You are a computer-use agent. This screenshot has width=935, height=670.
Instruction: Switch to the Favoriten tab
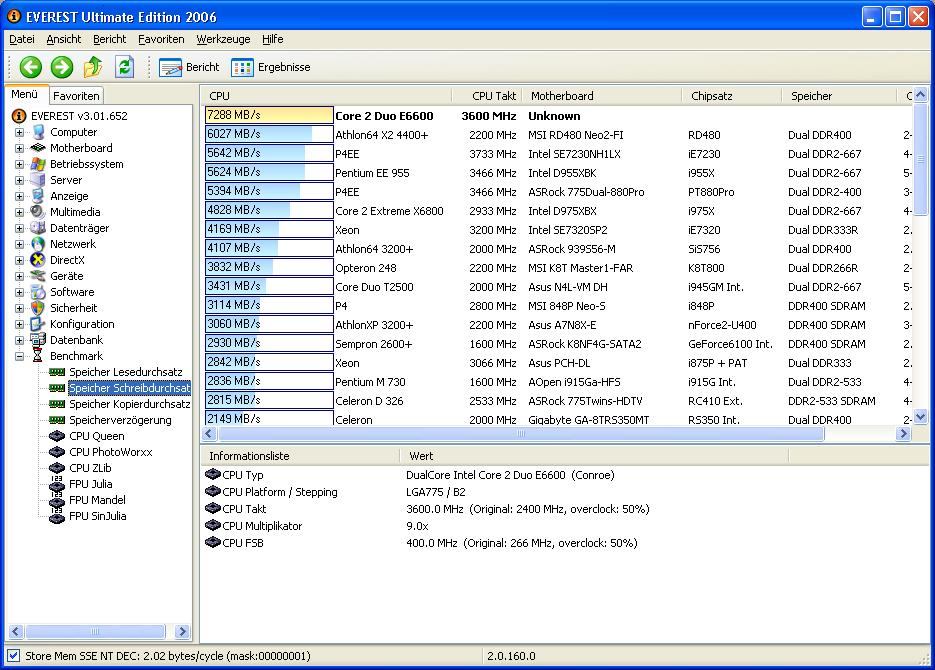tap(76, 96)
